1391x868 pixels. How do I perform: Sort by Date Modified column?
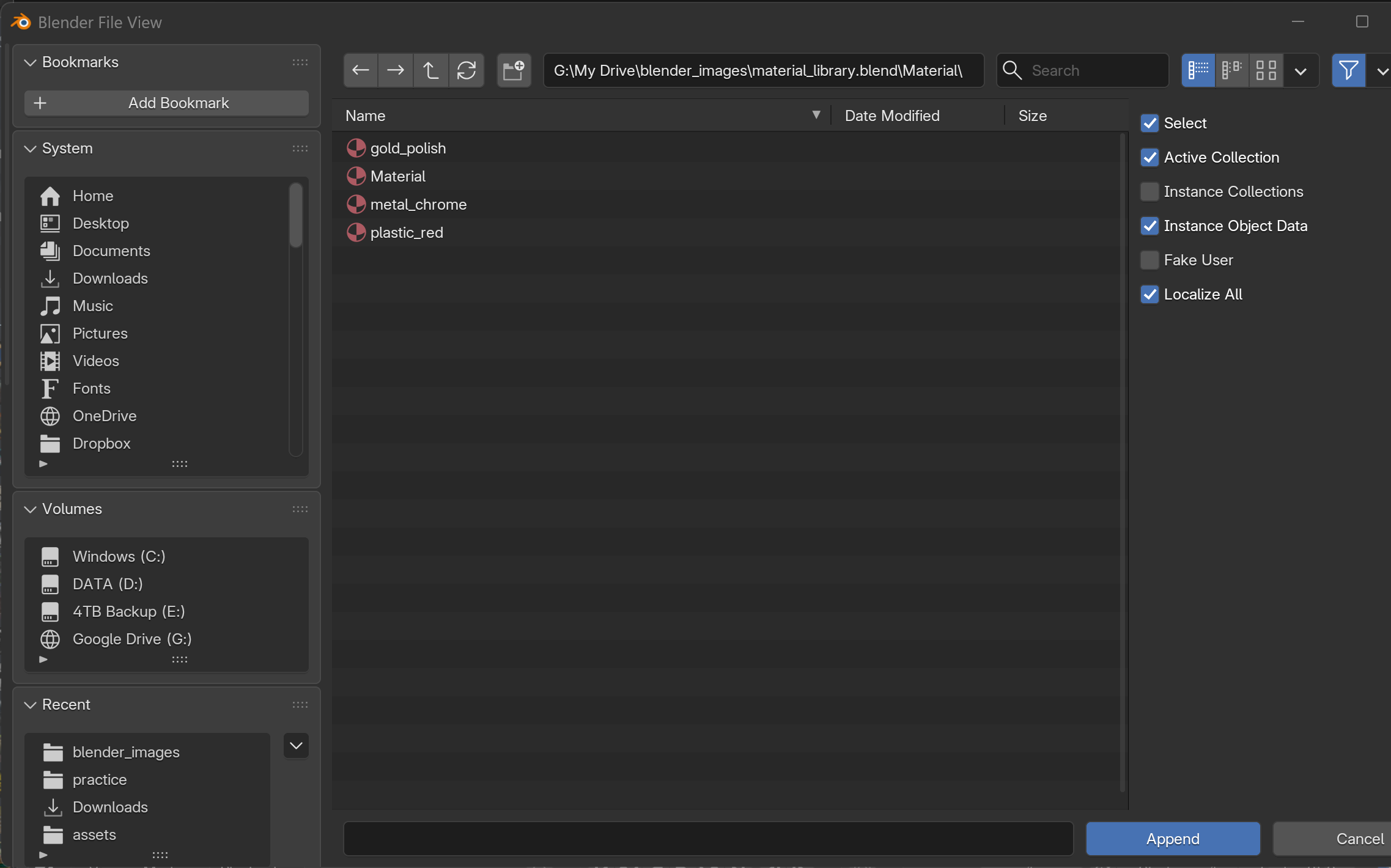[x=917, y=116]
